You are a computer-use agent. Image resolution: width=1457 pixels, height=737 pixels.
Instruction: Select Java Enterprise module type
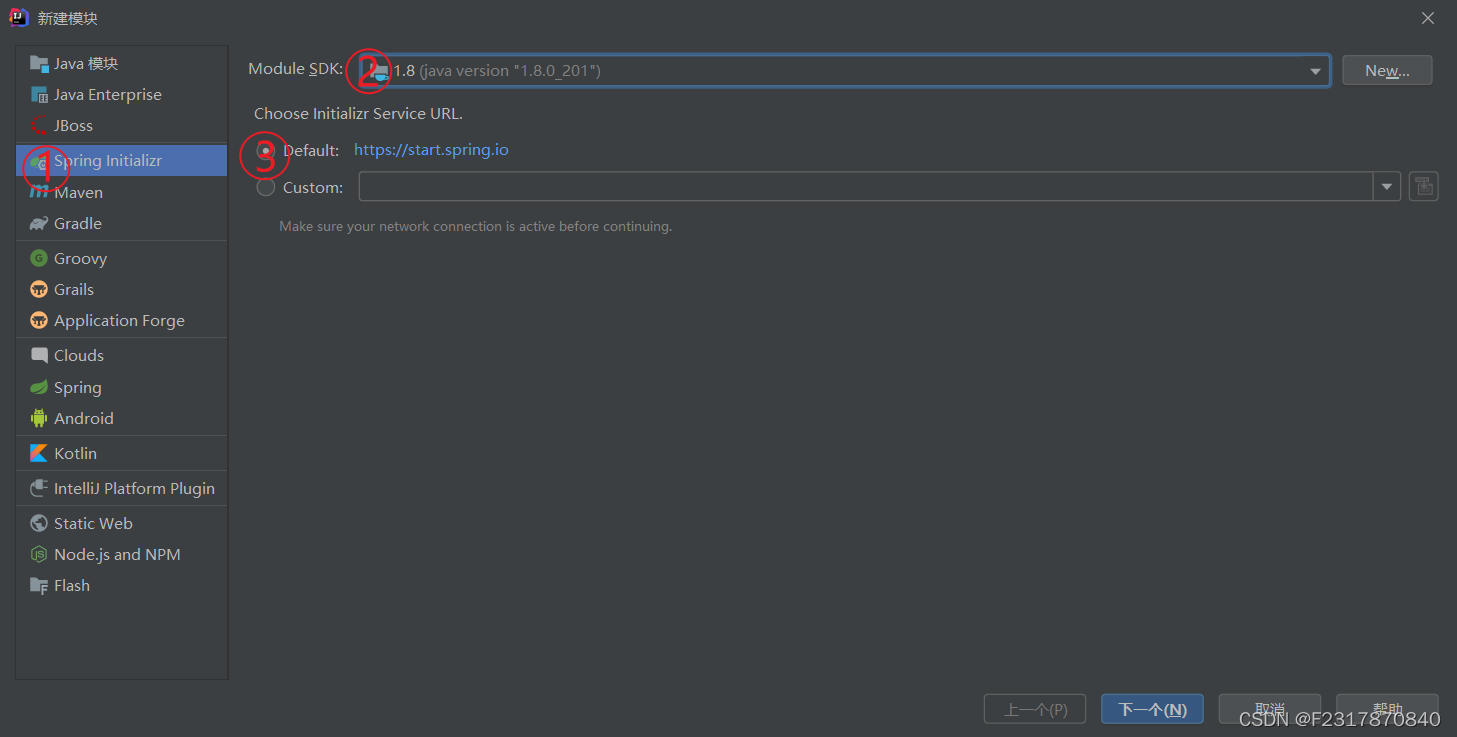pos(122,95)
